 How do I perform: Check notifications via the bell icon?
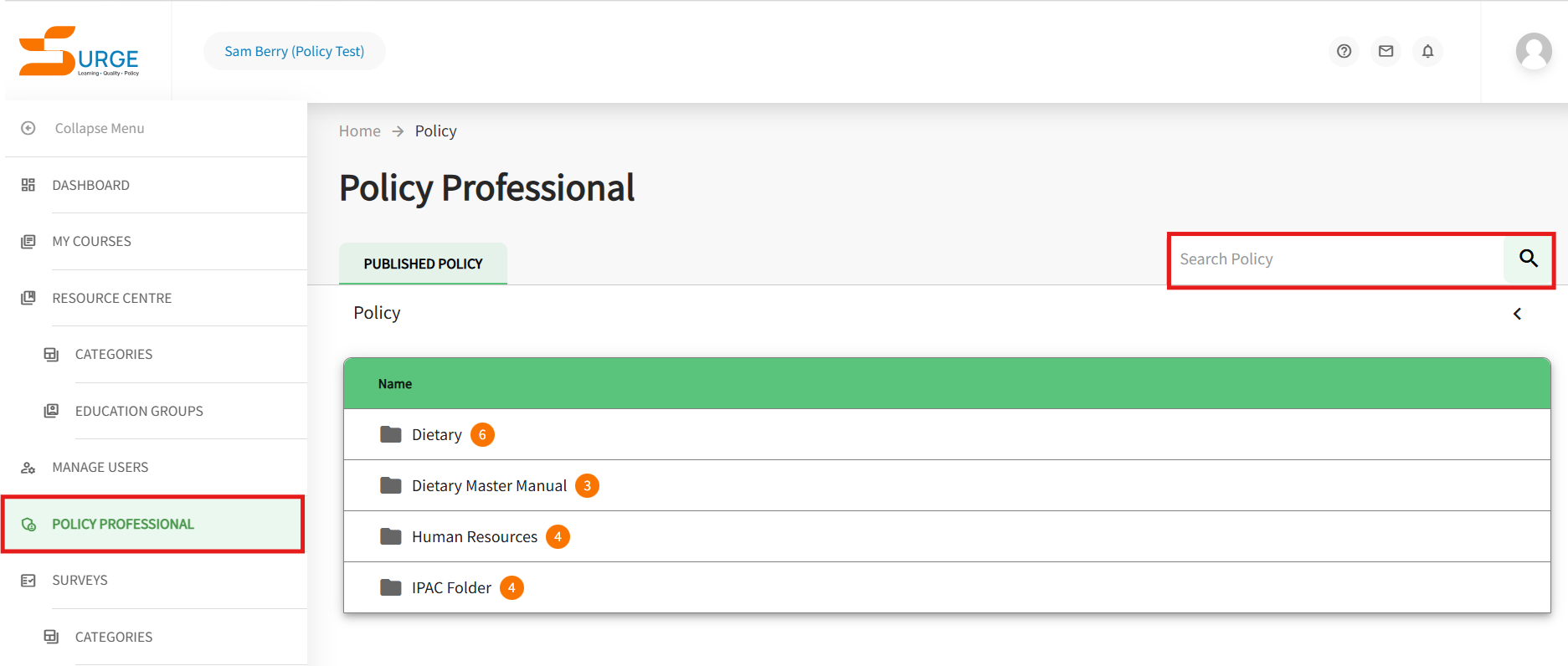click(x=1427, y=51)
